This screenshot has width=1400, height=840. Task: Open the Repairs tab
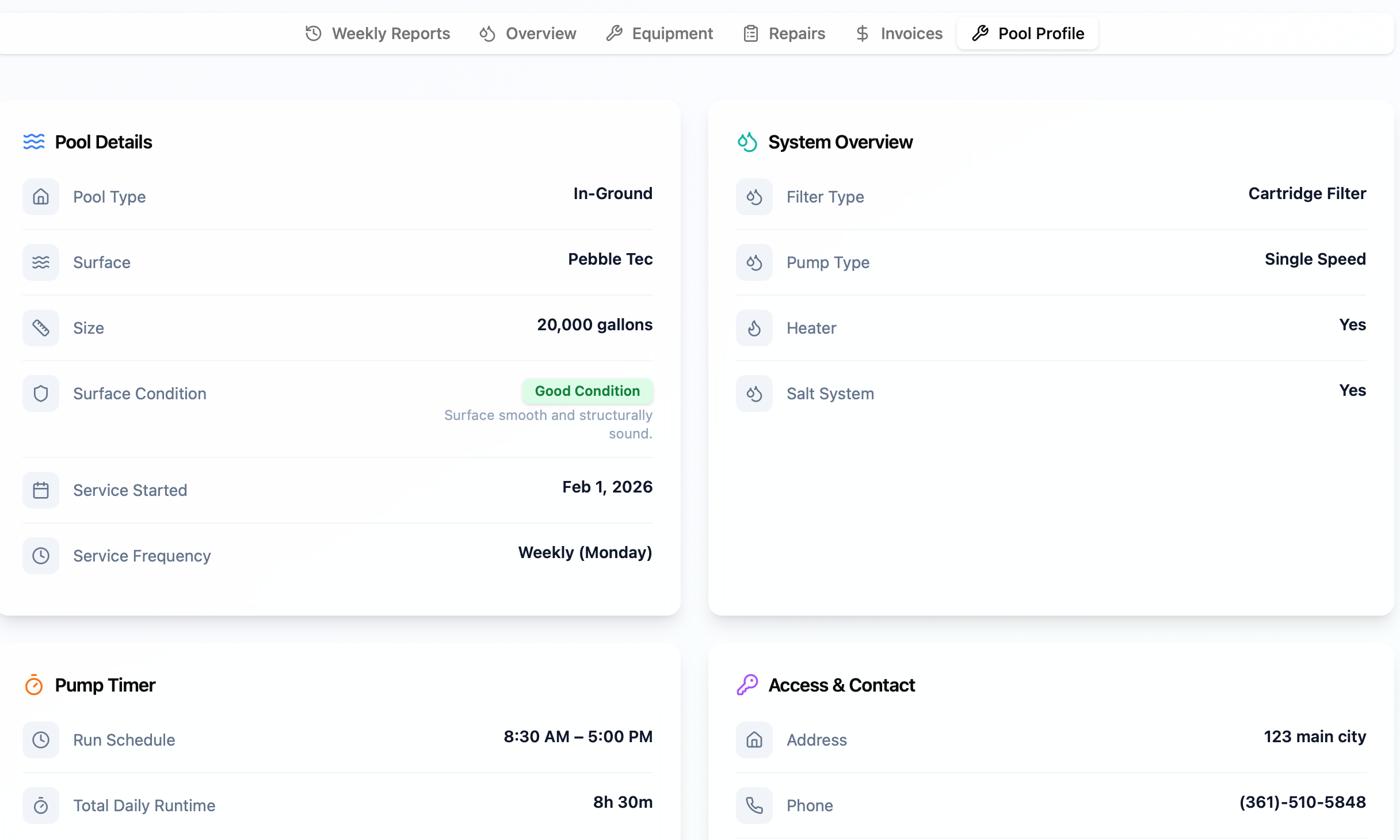pyautogui.click(x=784, y=33)
